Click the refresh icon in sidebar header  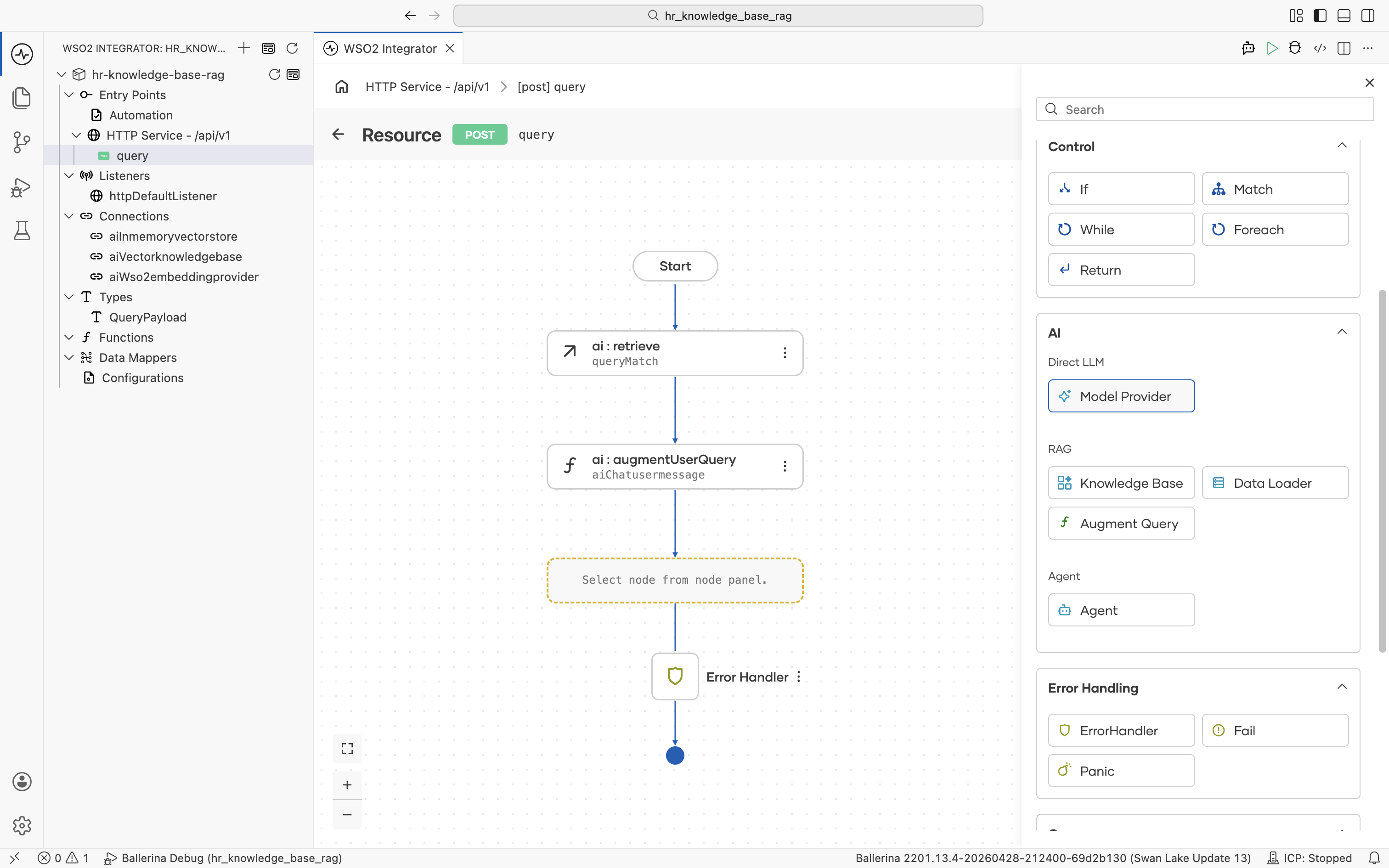click(292, 48)
